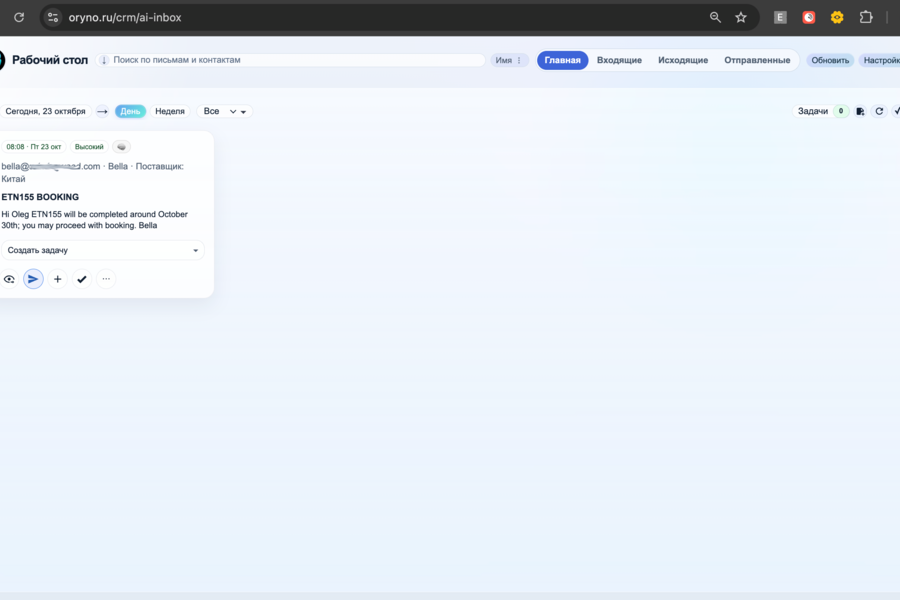Click the plus add icon on card
The width and height of the screenshot is (900, 600).
coord(57,279)
